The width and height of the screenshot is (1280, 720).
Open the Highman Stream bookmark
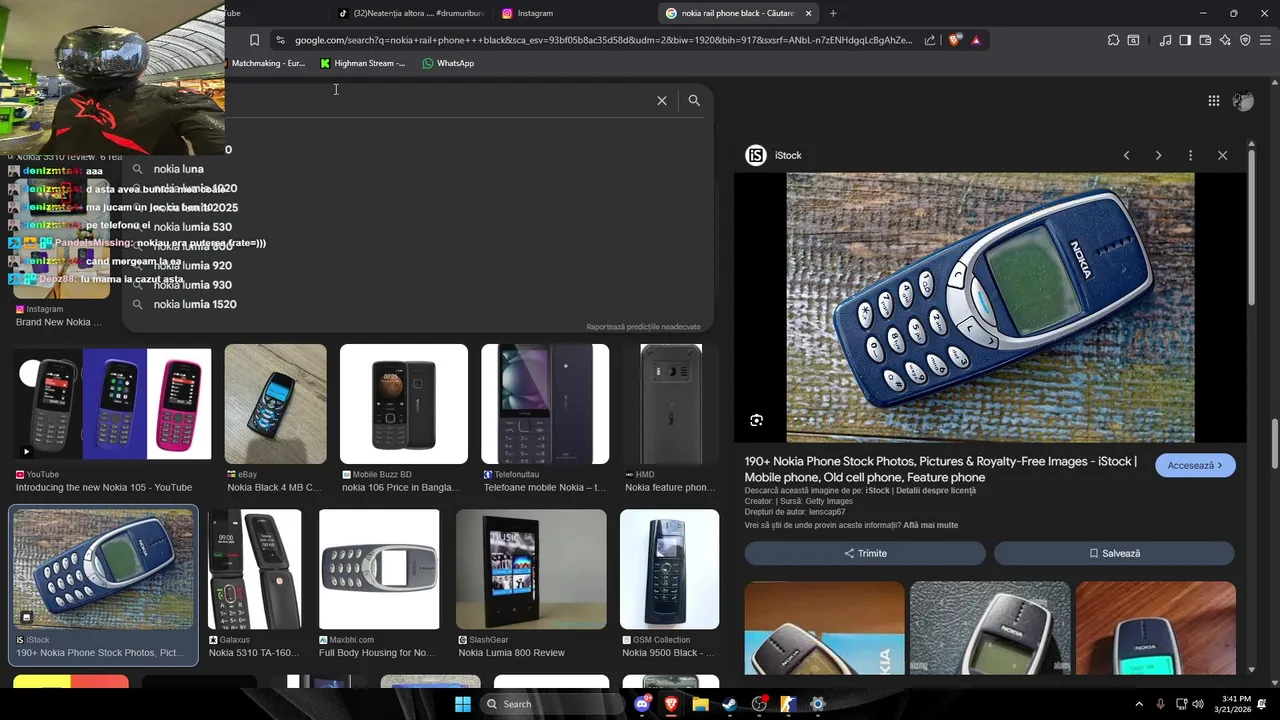[362, 63]
